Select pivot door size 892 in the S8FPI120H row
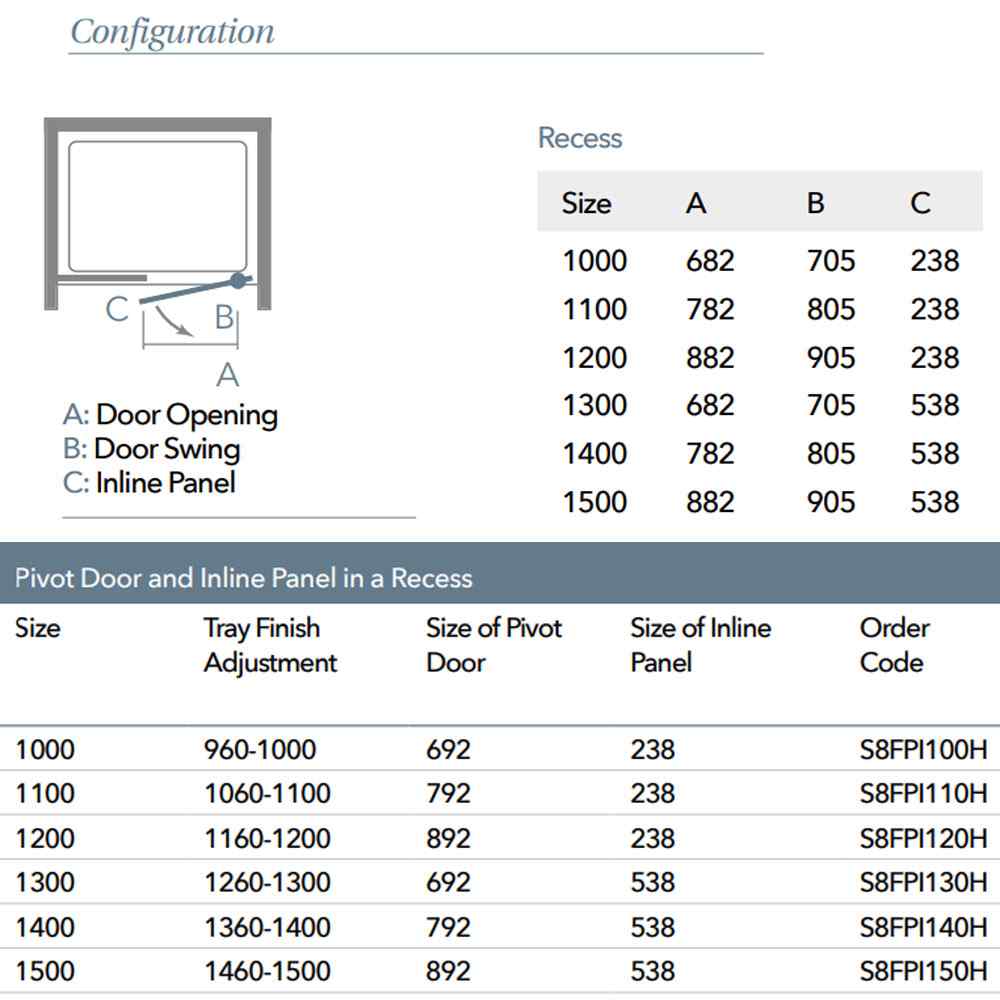The height and width of the screenshot is (1000, 1000). click(x=448, y=839)
